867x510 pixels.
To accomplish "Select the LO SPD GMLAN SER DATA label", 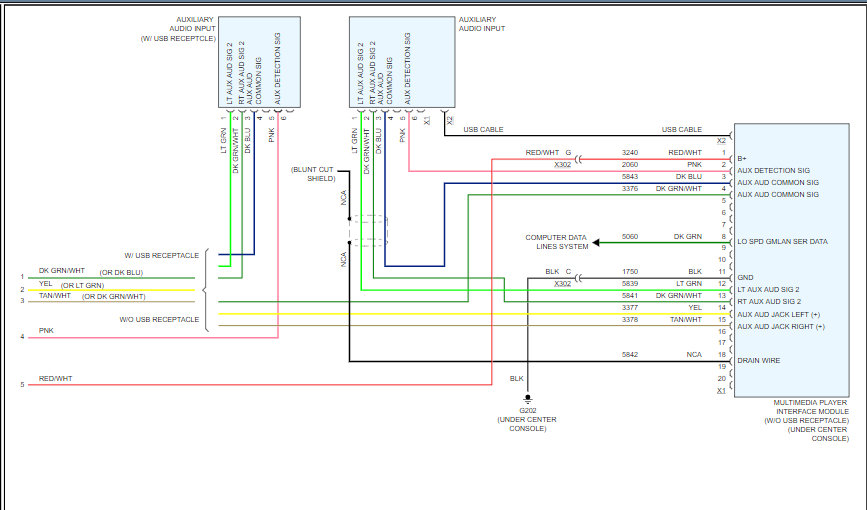I will click(x=782, y=242).
